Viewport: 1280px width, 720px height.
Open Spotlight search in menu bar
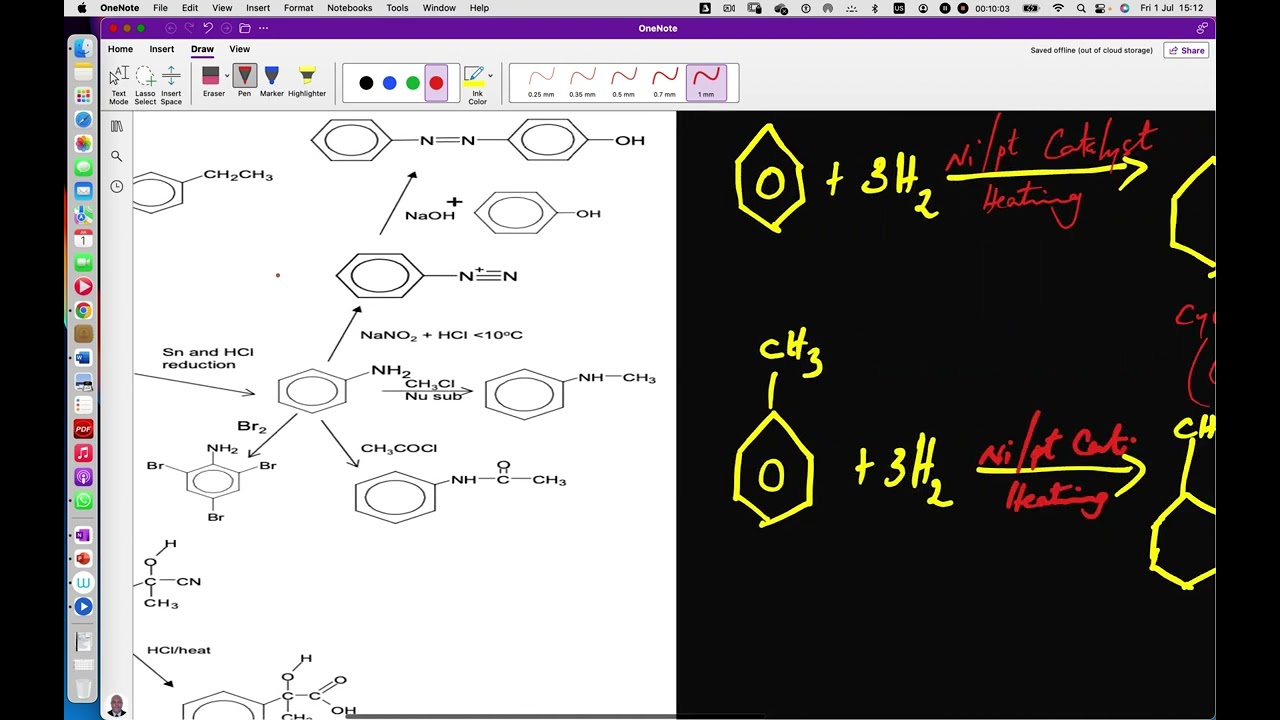(x=1081, y=8)
